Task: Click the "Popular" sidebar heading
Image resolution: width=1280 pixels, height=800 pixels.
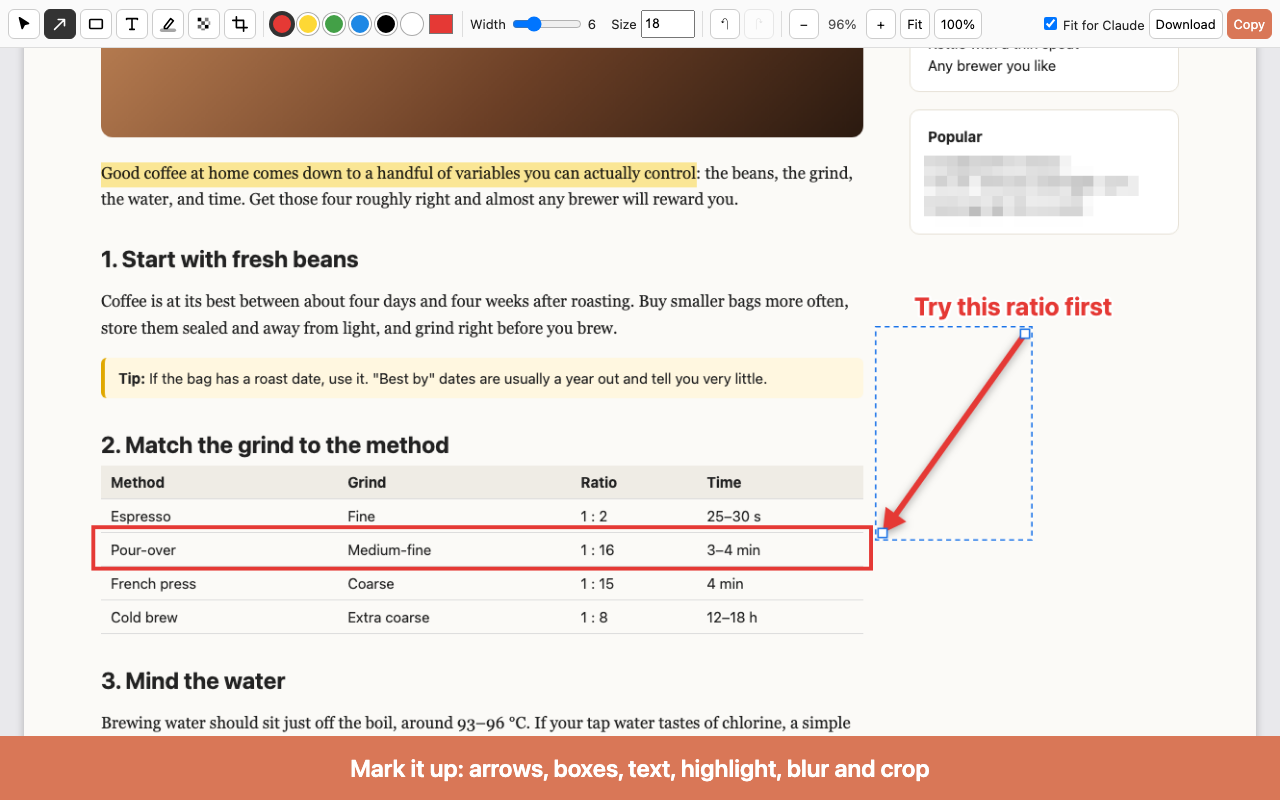Action: (955, 137)
